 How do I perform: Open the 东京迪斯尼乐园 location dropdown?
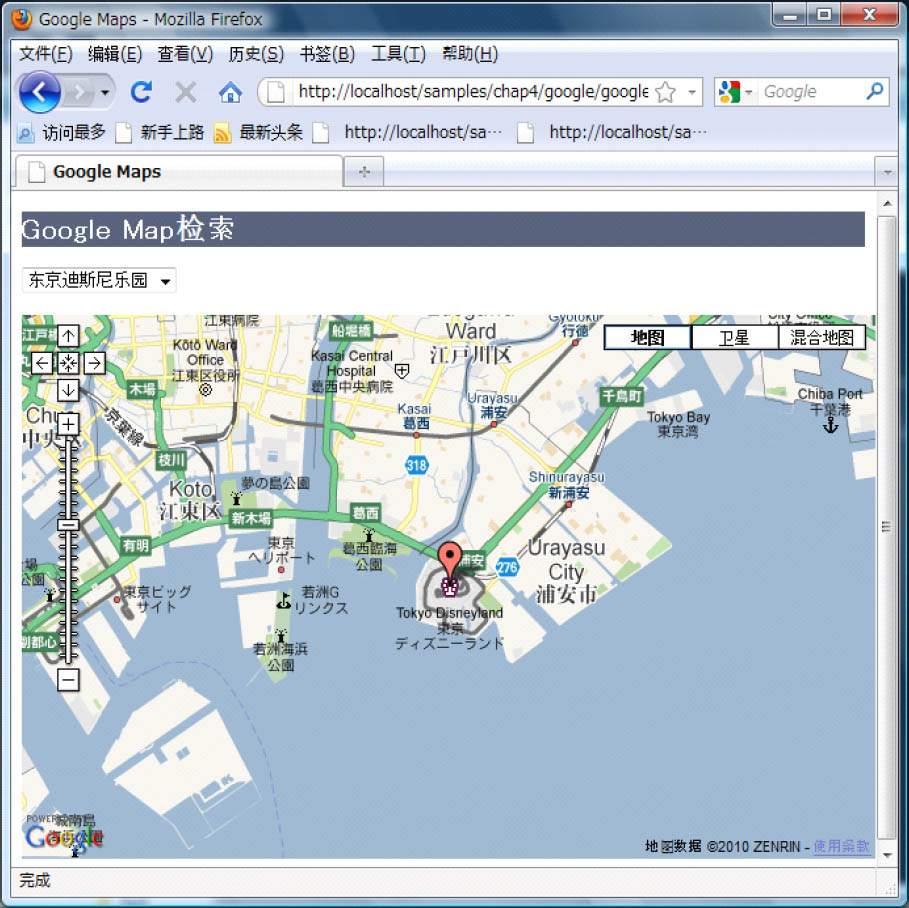tap(99, 280)
